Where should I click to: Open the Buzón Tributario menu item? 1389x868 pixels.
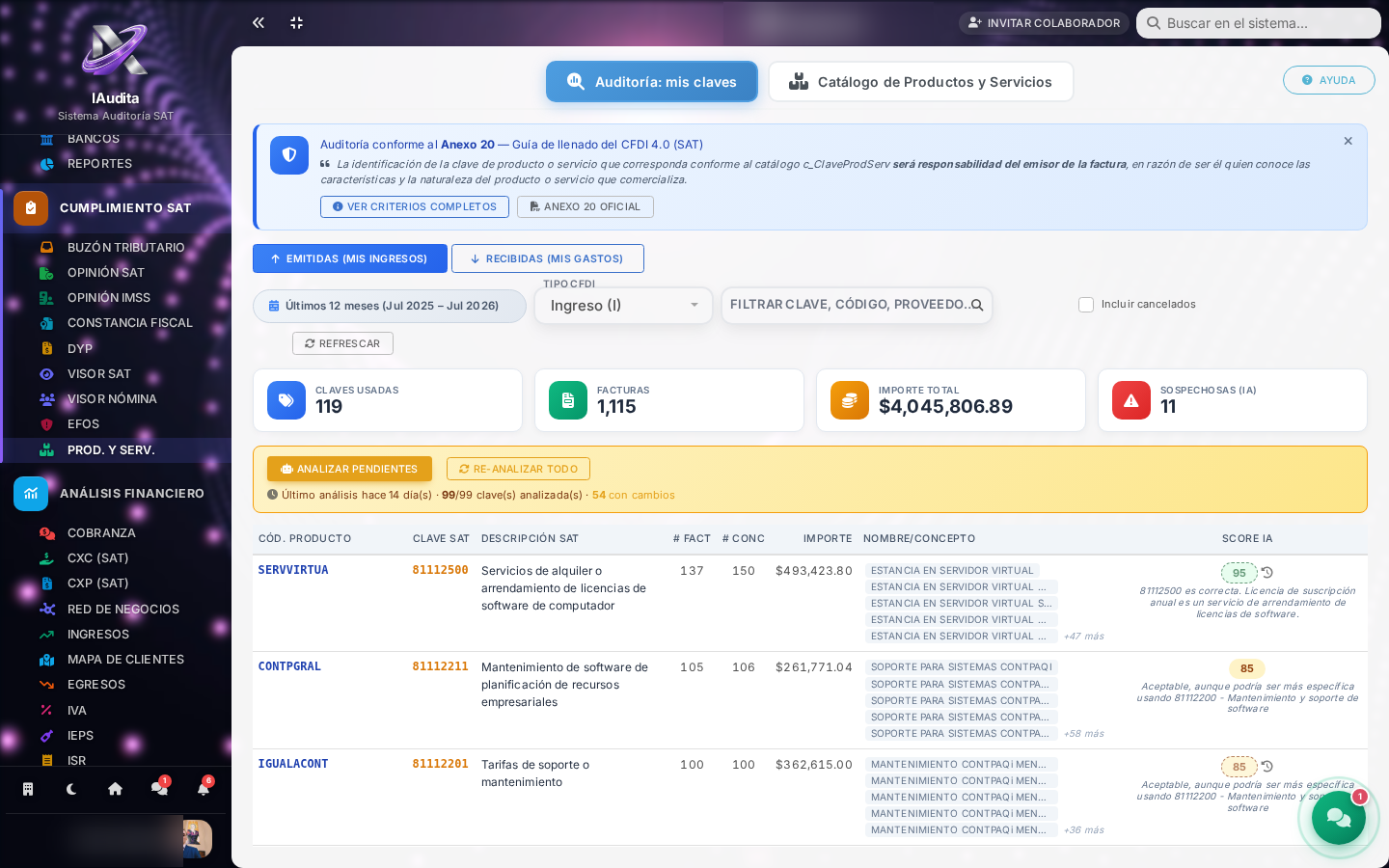click(x=125, y=247)
